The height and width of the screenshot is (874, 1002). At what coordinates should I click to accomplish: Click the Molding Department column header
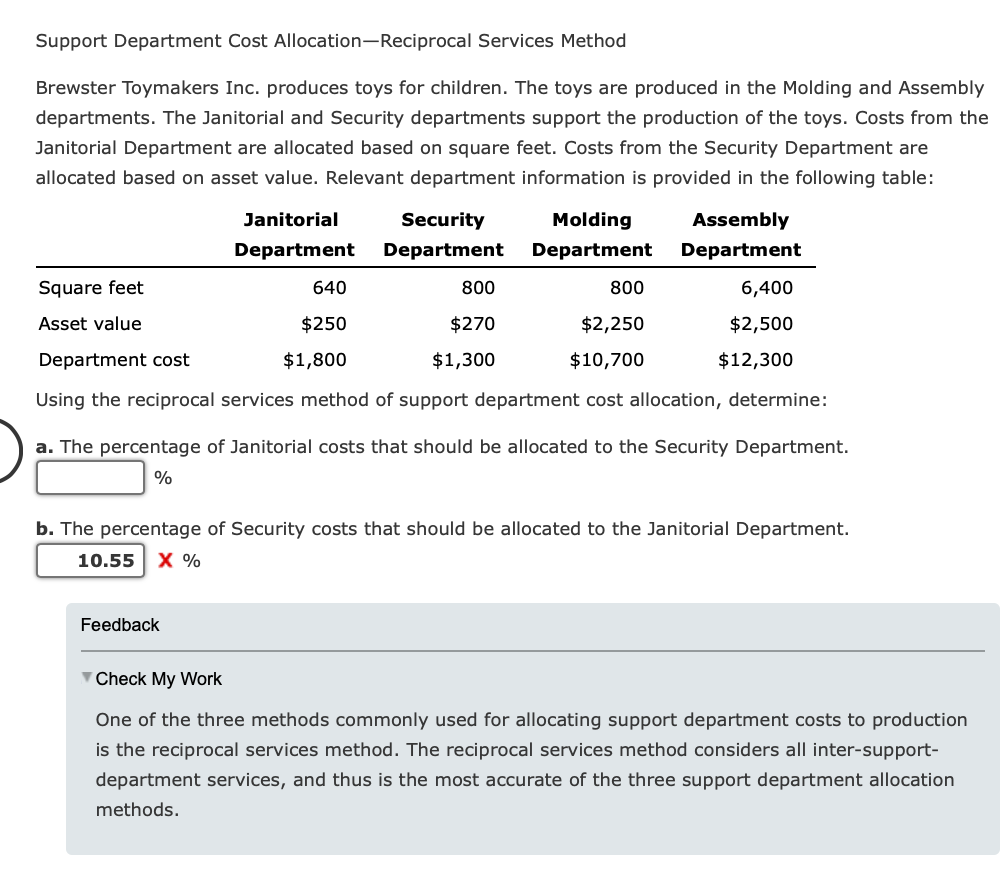(x=592, y=234)
